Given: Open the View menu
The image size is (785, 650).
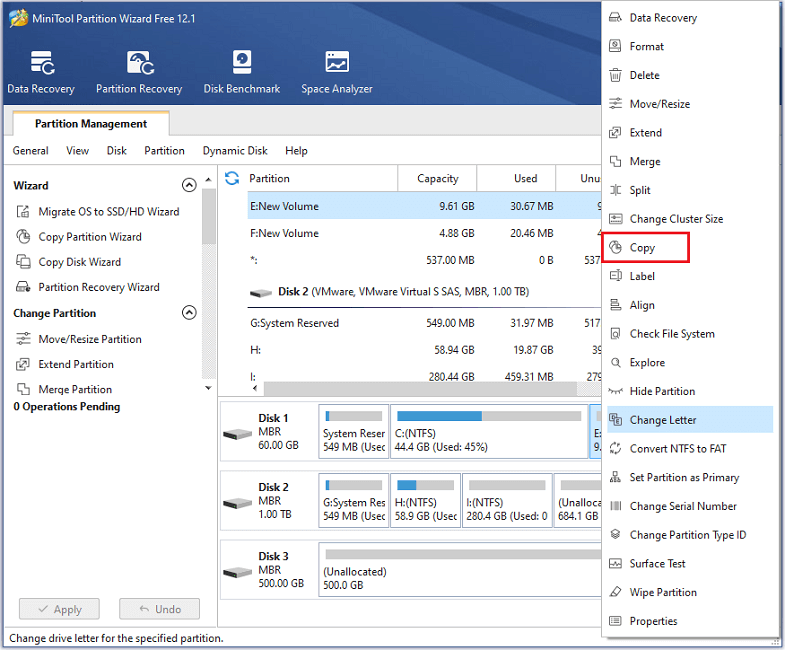Looking at the screenshot, I should tap(78, 151).
